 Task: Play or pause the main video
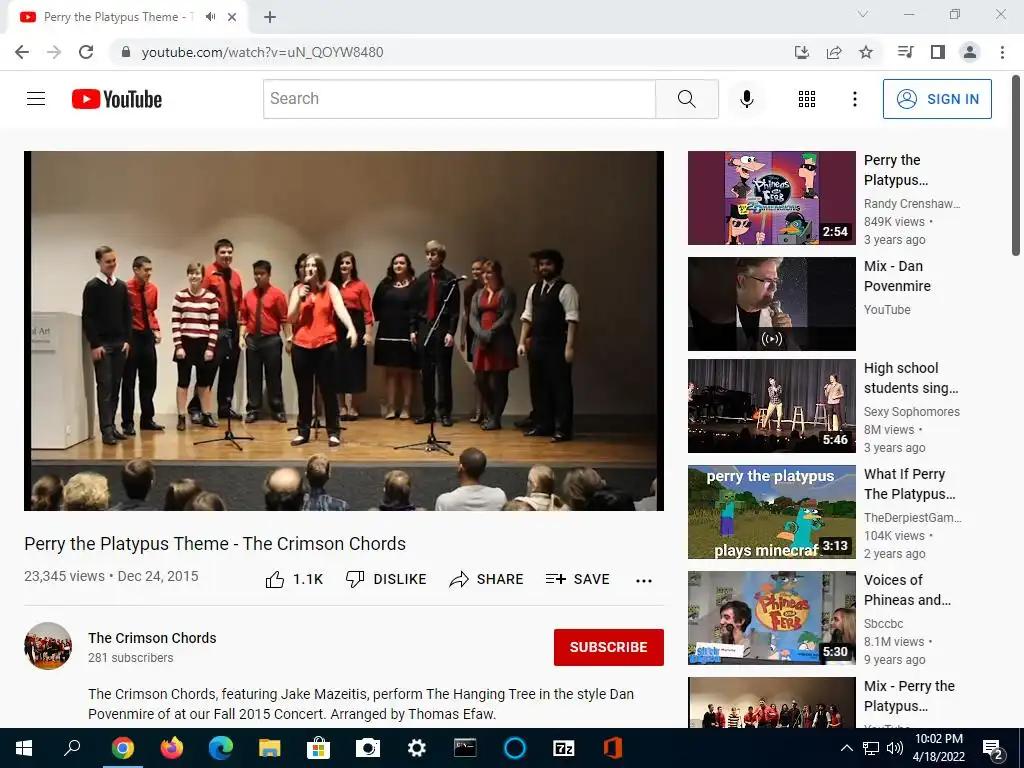tap(344, 331)
